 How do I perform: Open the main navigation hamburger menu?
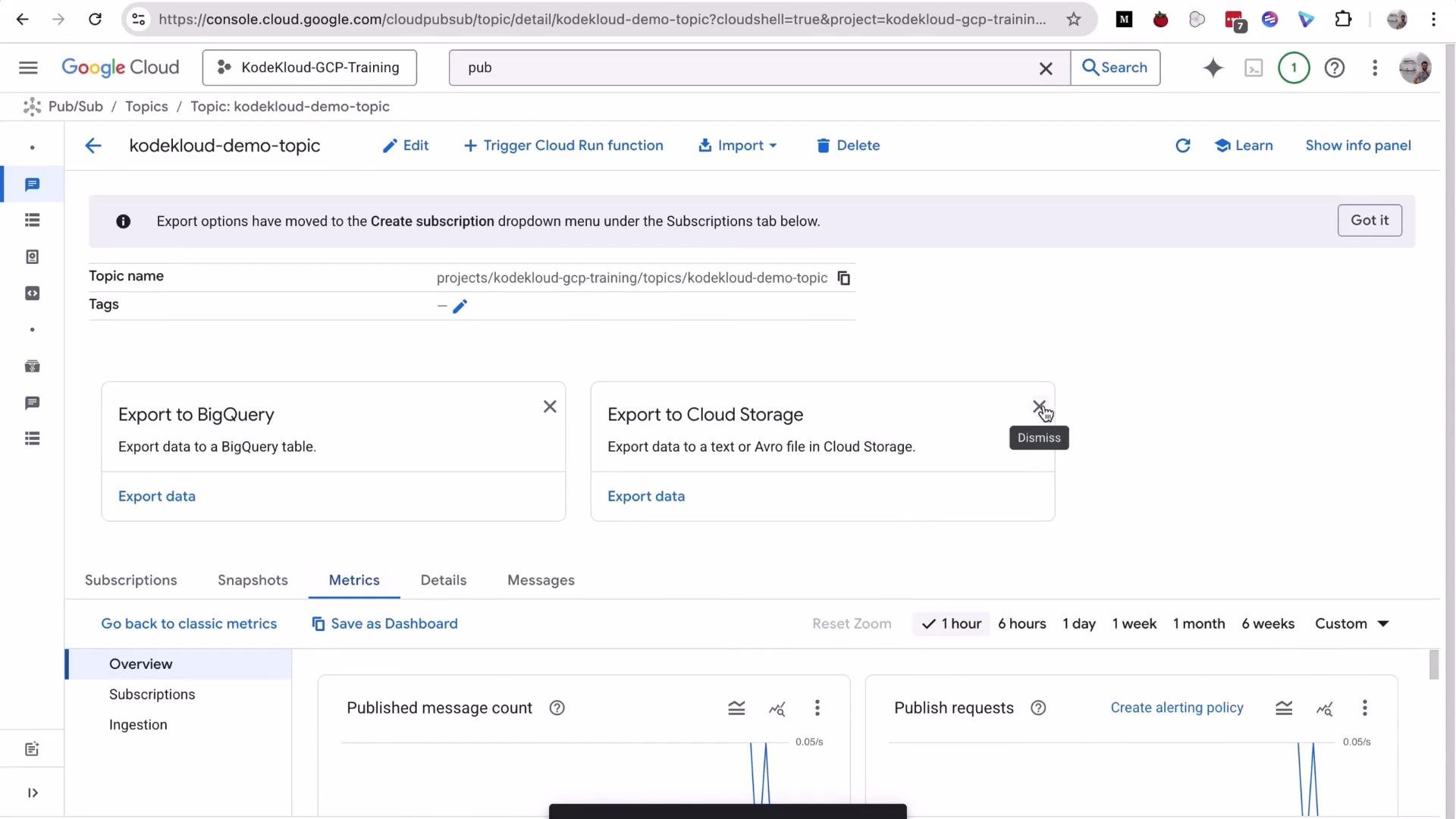point(28,67)
